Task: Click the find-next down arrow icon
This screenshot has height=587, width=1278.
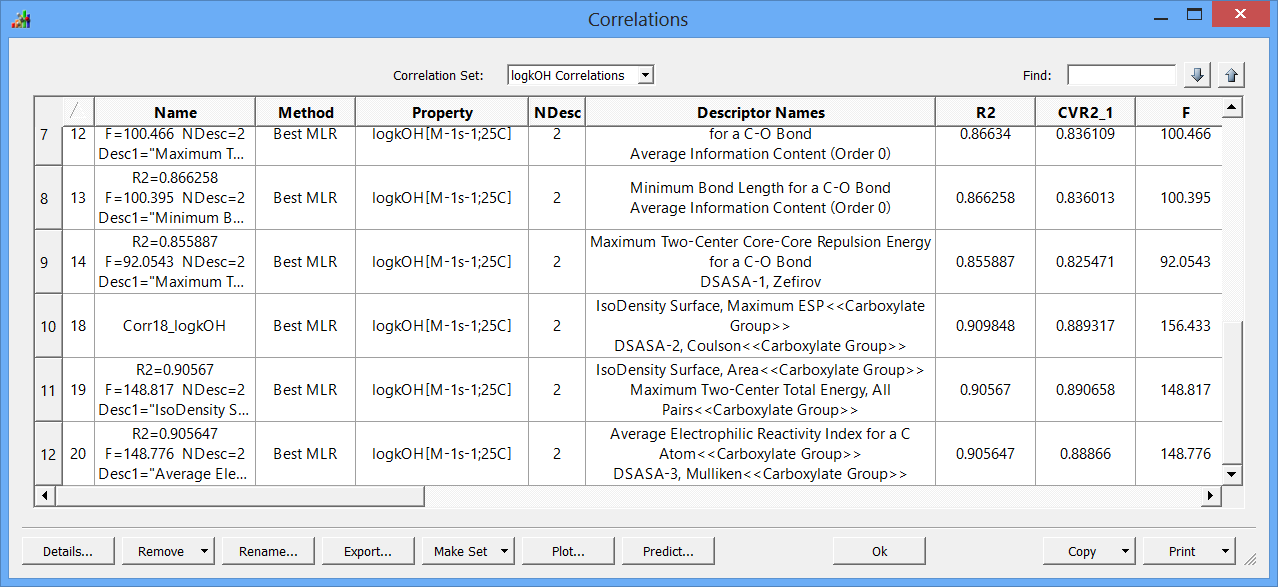Action: point(1197,75)
